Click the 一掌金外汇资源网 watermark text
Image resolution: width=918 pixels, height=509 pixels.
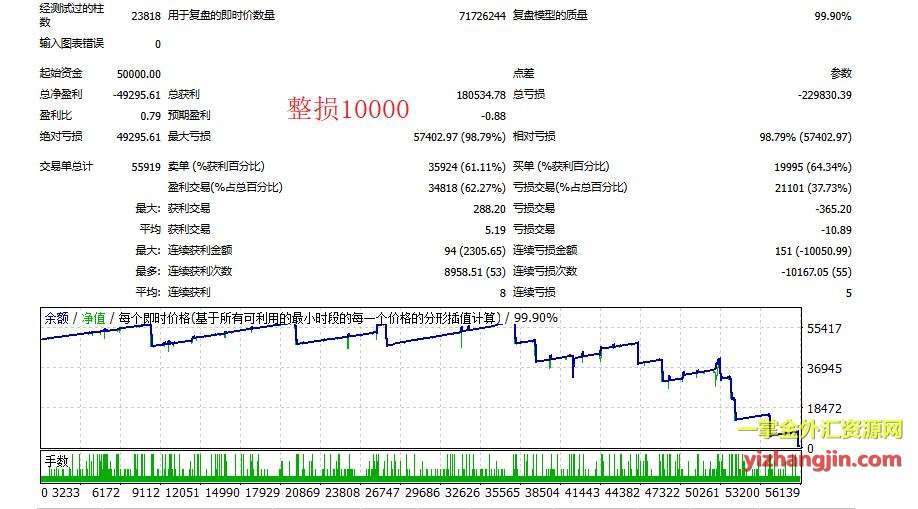(x=819, y=431)
